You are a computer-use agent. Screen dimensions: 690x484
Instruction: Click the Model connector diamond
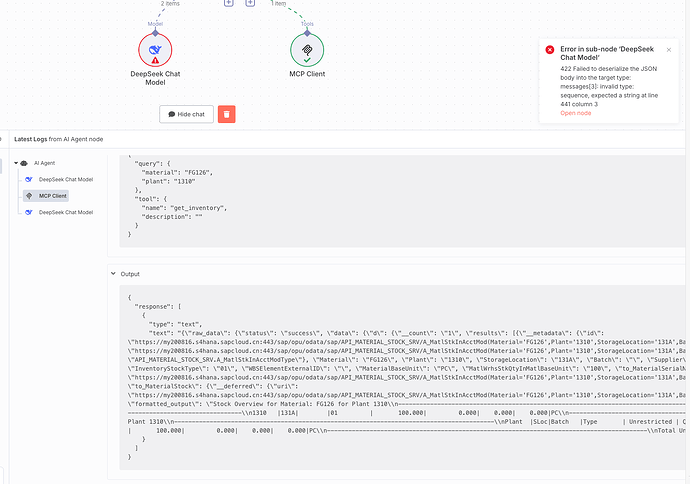click(x=155, y=33)
